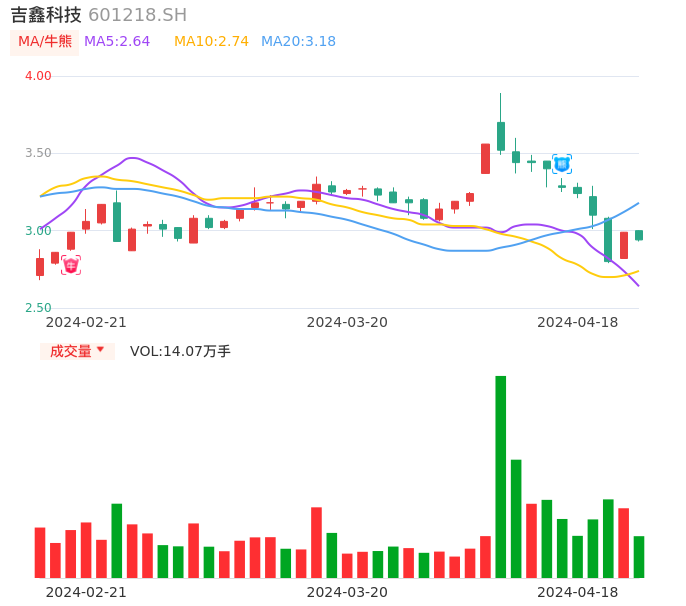Click the red bull (牛) marker icon
This screenshot has height=606, width=686.
(x=71, y=265)
